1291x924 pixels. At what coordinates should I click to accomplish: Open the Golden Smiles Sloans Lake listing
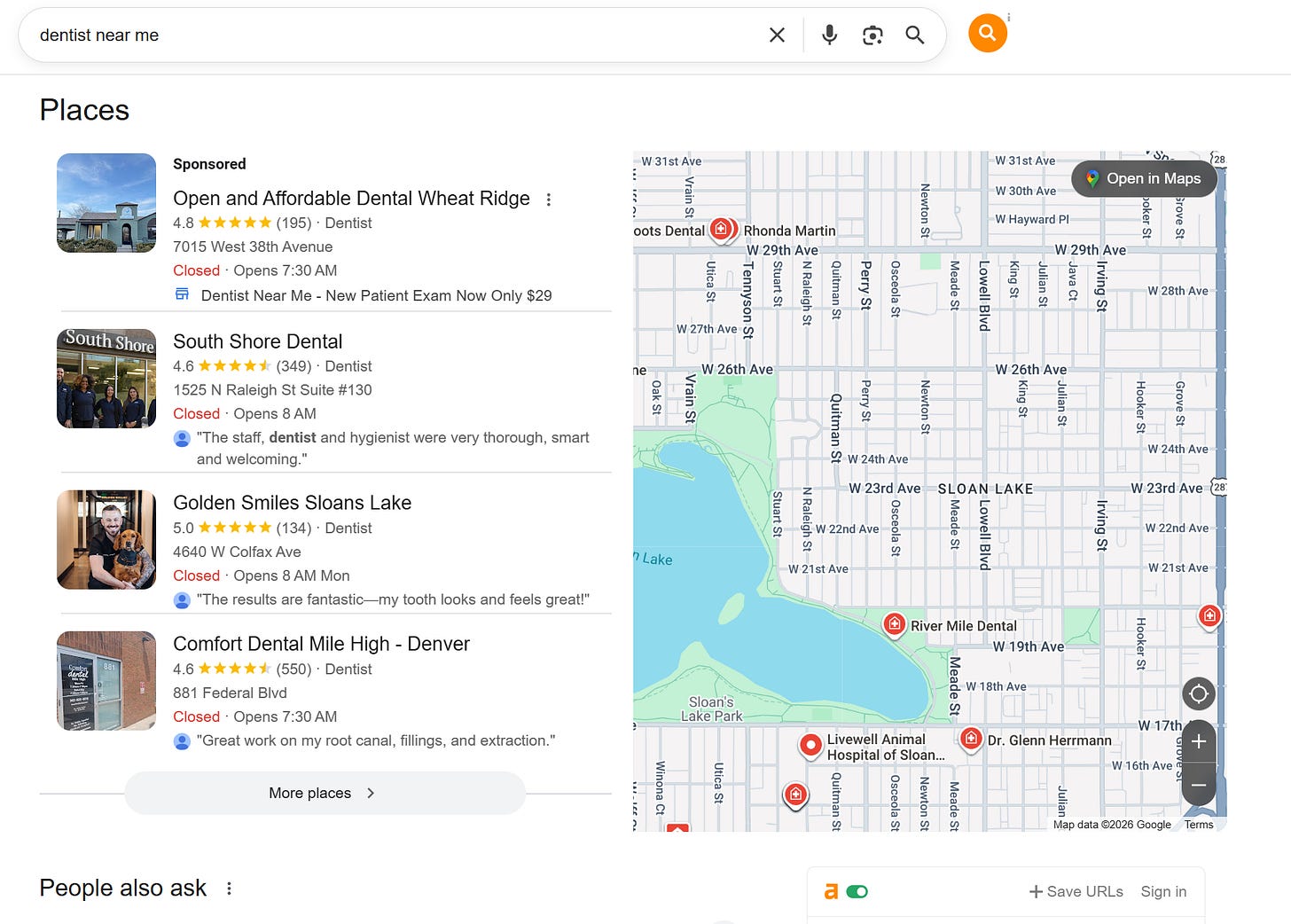pyautogui.click(x=292, y=503)
